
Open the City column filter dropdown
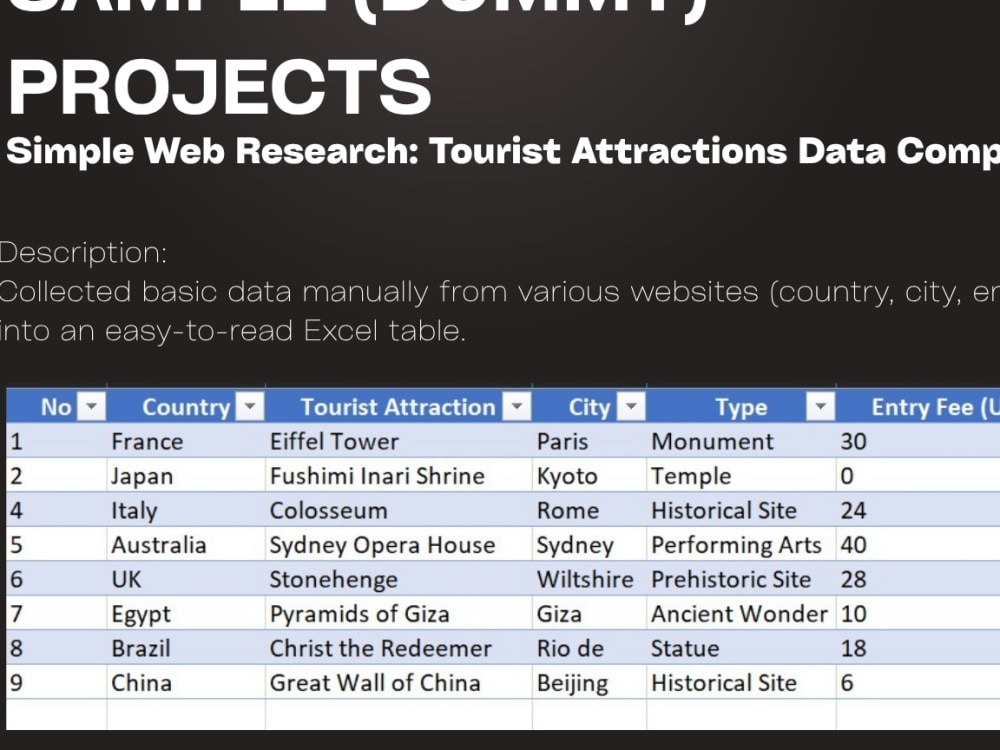tap(631, 406)
